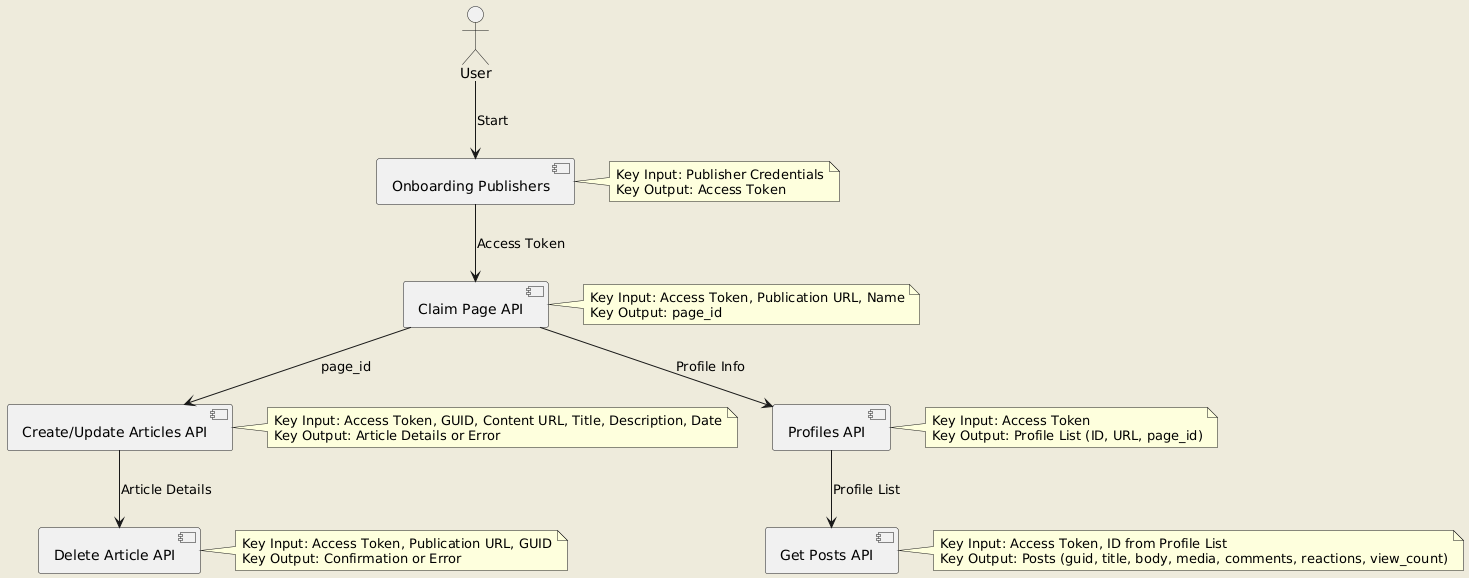Click the component icon in Claim Page API box
The height and width of the screenshot is (578, 1469).
pyautogui.click(x=535, y=292)
